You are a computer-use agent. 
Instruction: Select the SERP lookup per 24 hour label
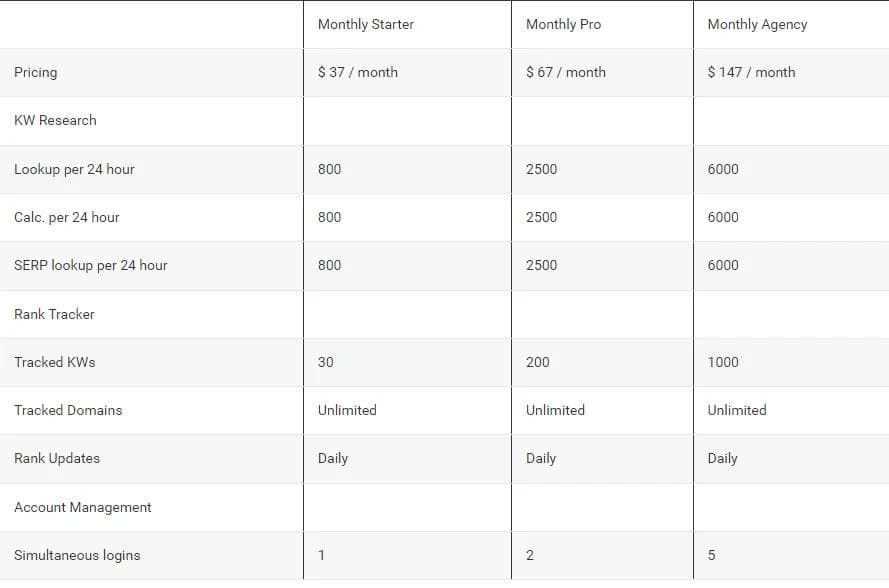91,265
